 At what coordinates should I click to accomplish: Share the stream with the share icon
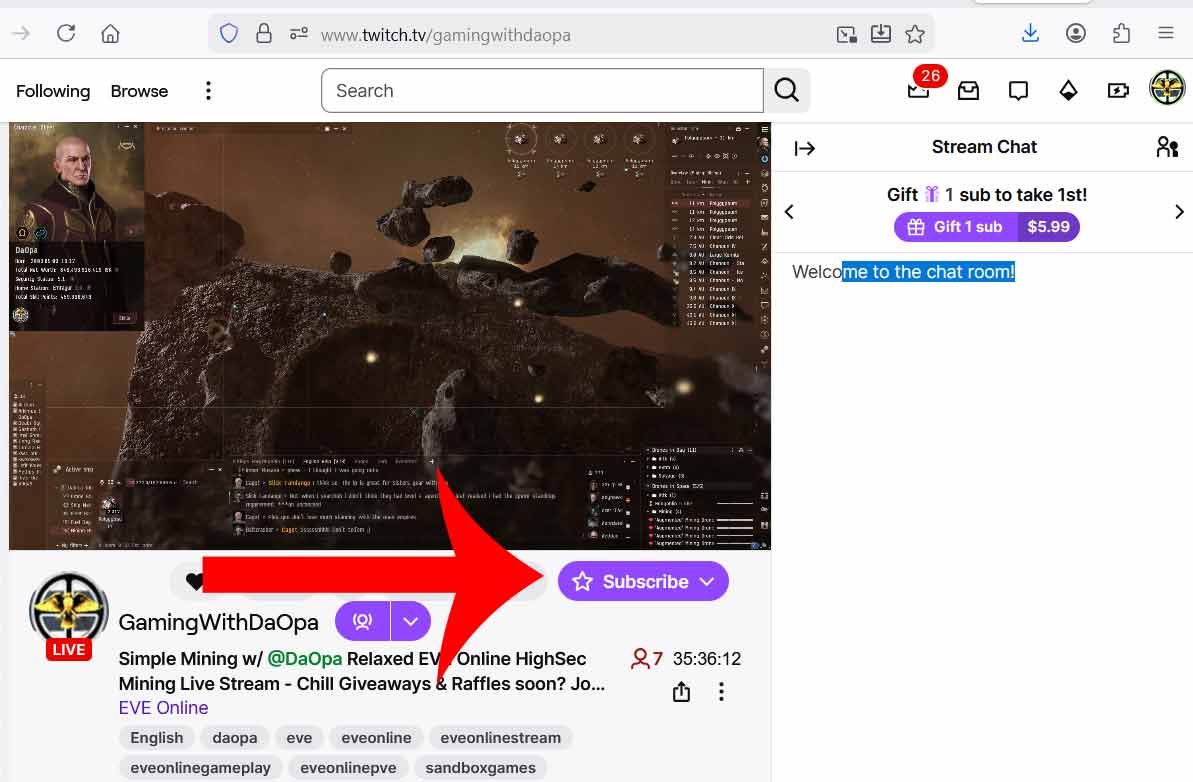click(682, 691)
